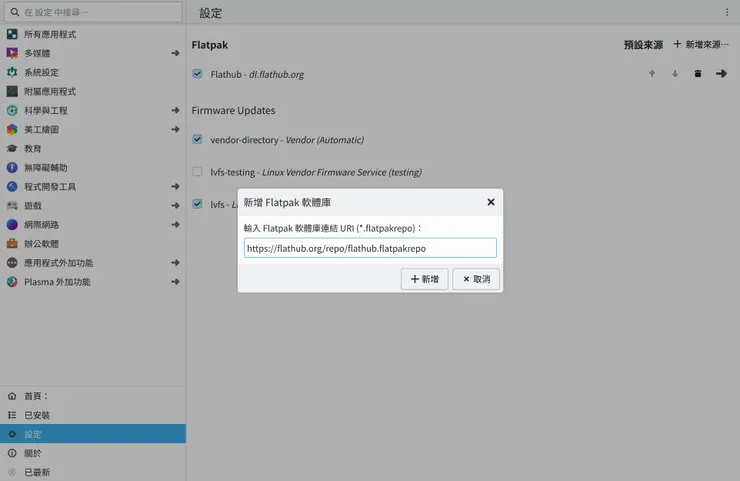Image resolution: width=740 pixels, height=481 pixels.
Task: Click the 附屬應用程式 category icon
Action: [x=12, y=91]
